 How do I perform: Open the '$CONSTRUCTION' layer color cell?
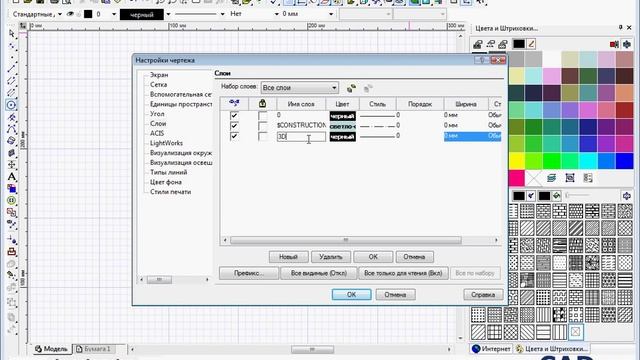pyautogui.click(x=342, y=126)
